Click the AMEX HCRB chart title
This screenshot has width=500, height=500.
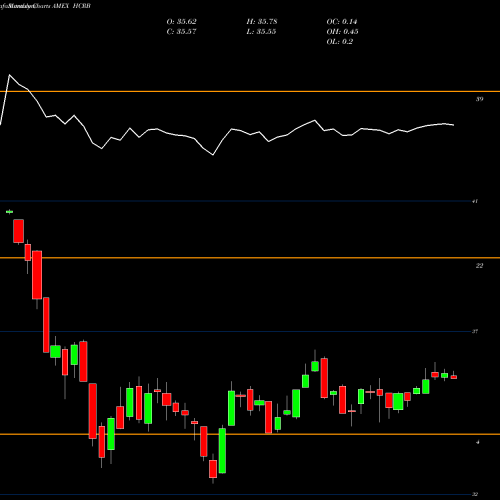(71, 6)
